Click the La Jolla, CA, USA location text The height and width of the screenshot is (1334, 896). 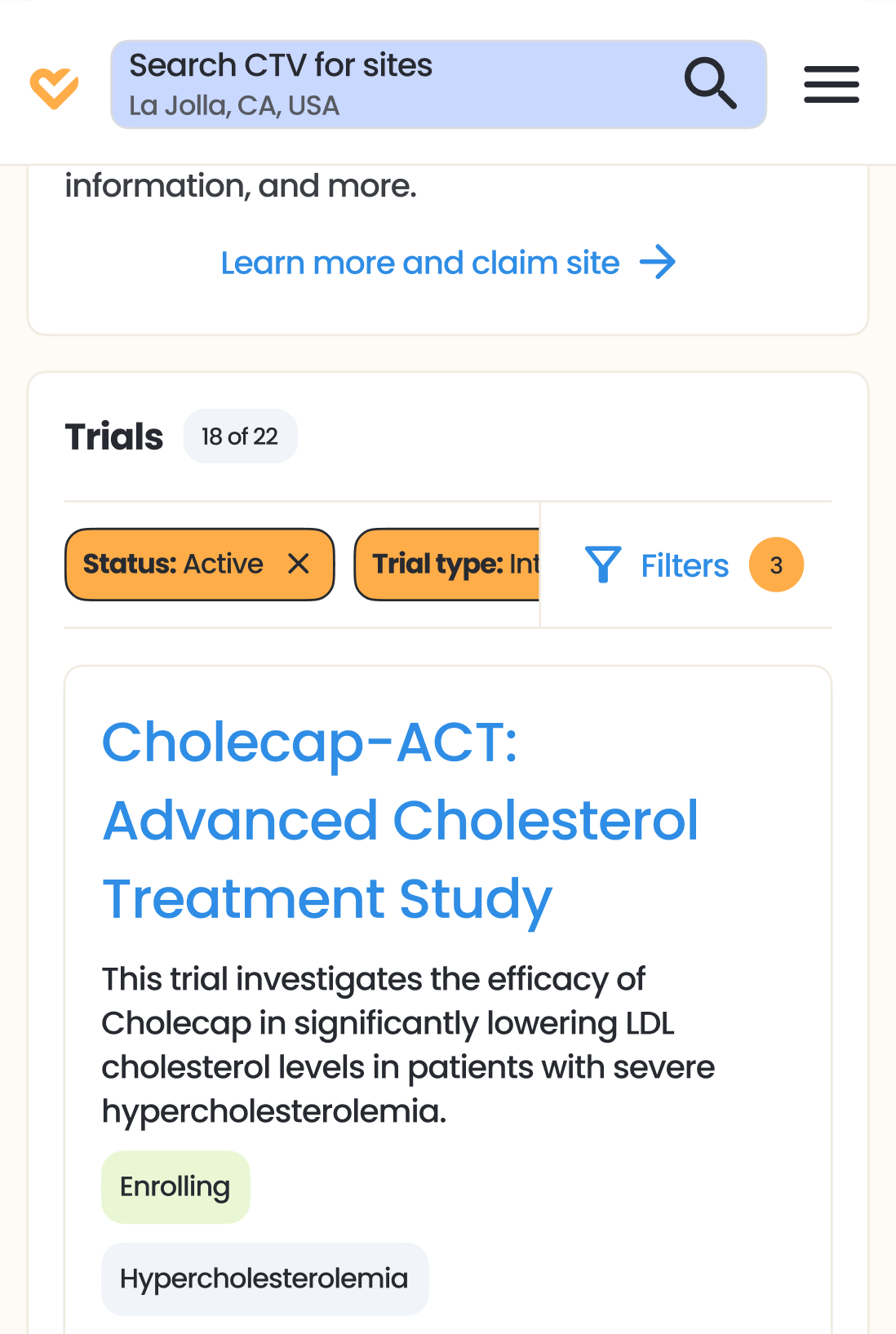coord(234,106)
